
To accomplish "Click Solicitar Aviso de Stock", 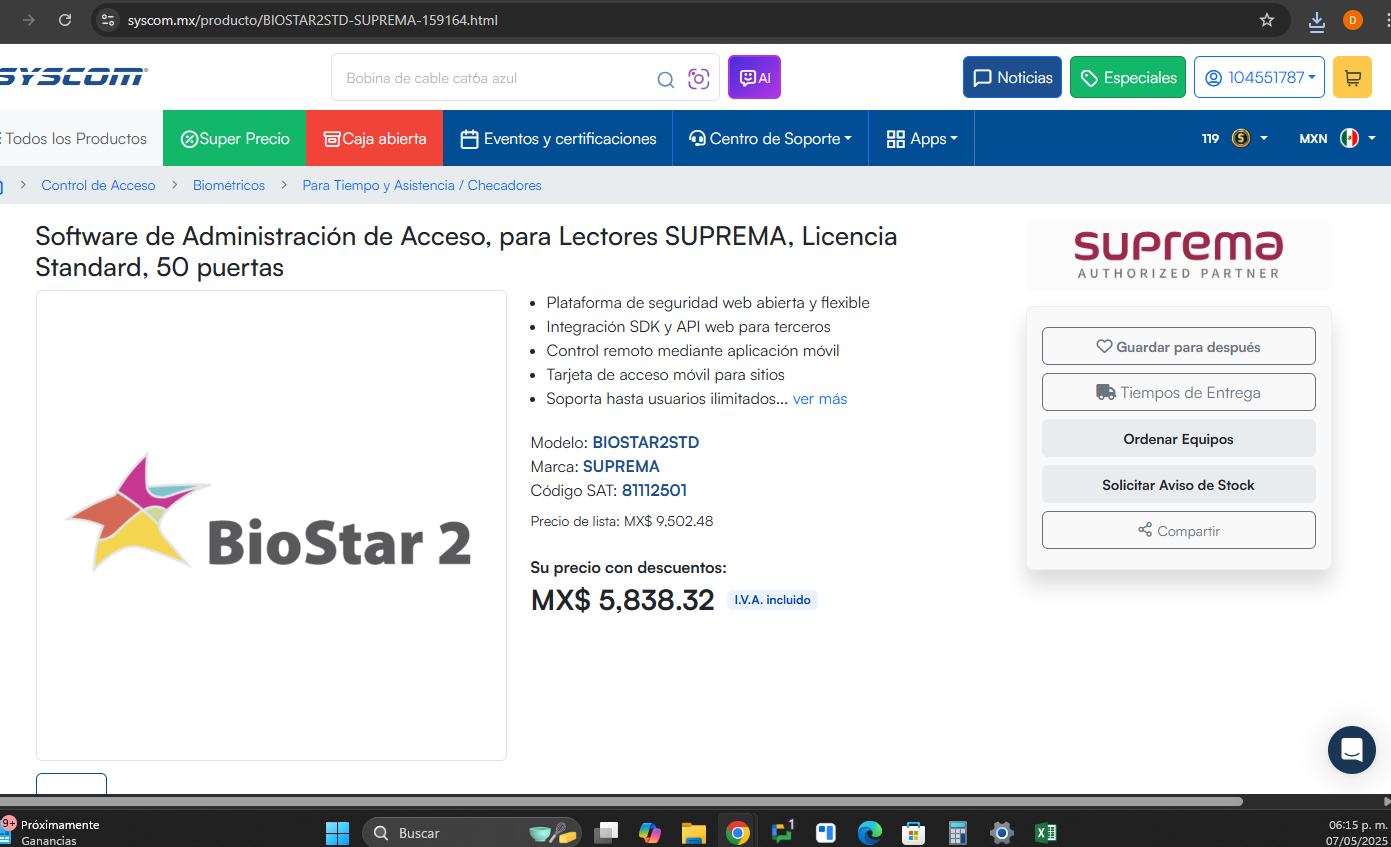I will [x=1178, y=484].
